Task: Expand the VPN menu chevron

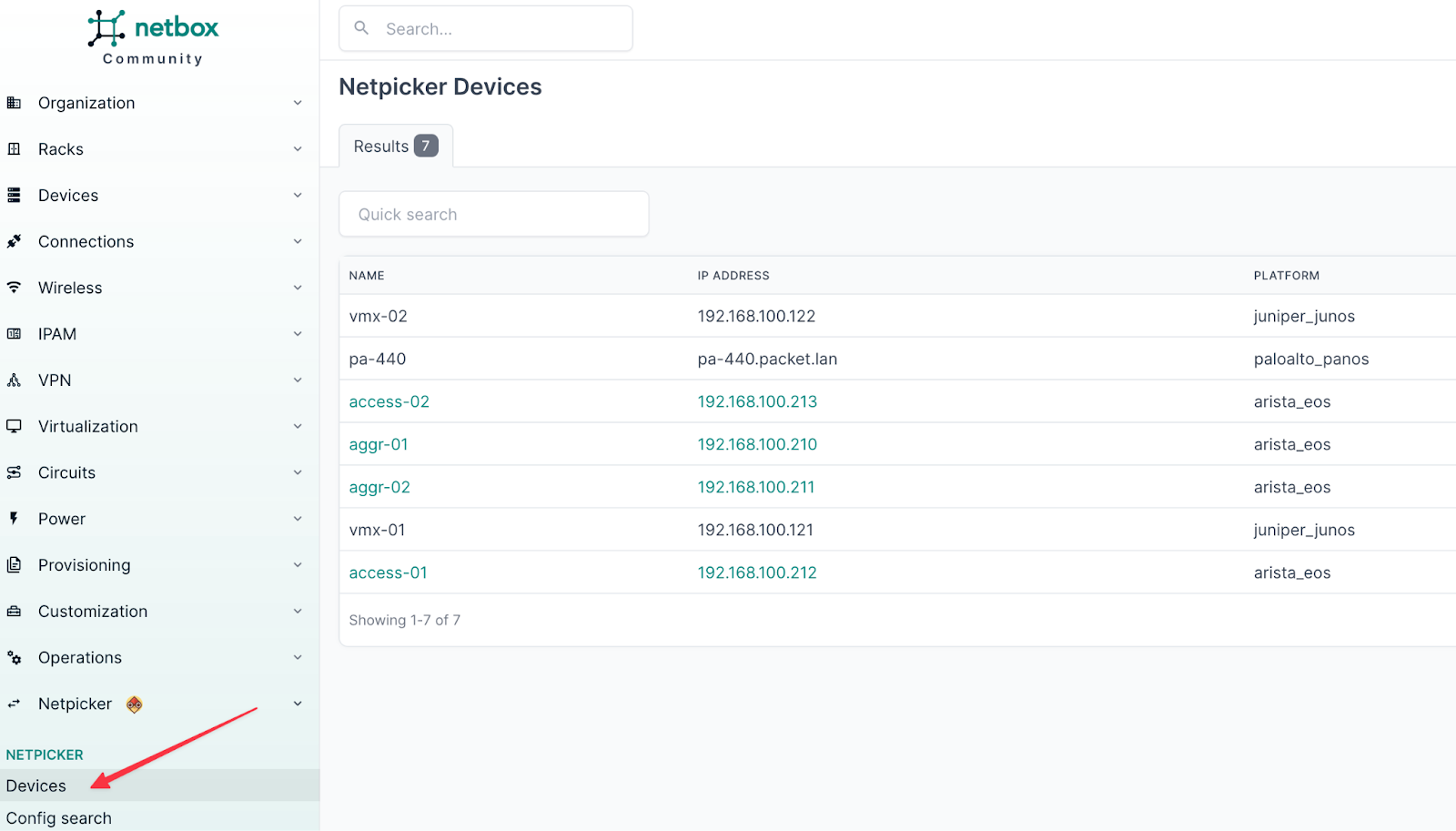Action: [298, 380]
